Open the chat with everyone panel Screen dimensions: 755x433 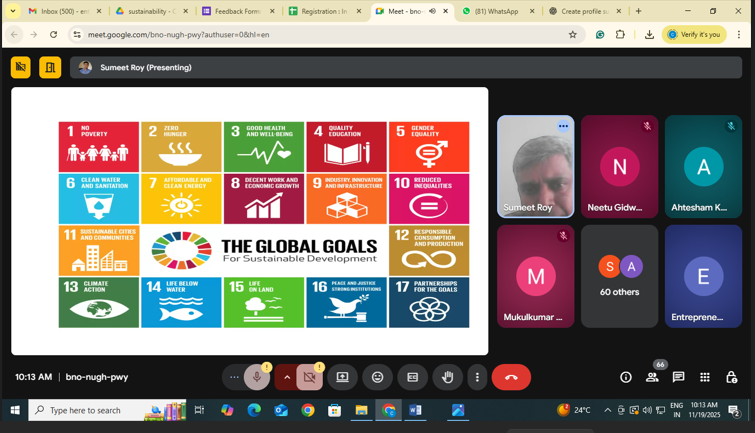pos(678,377)
